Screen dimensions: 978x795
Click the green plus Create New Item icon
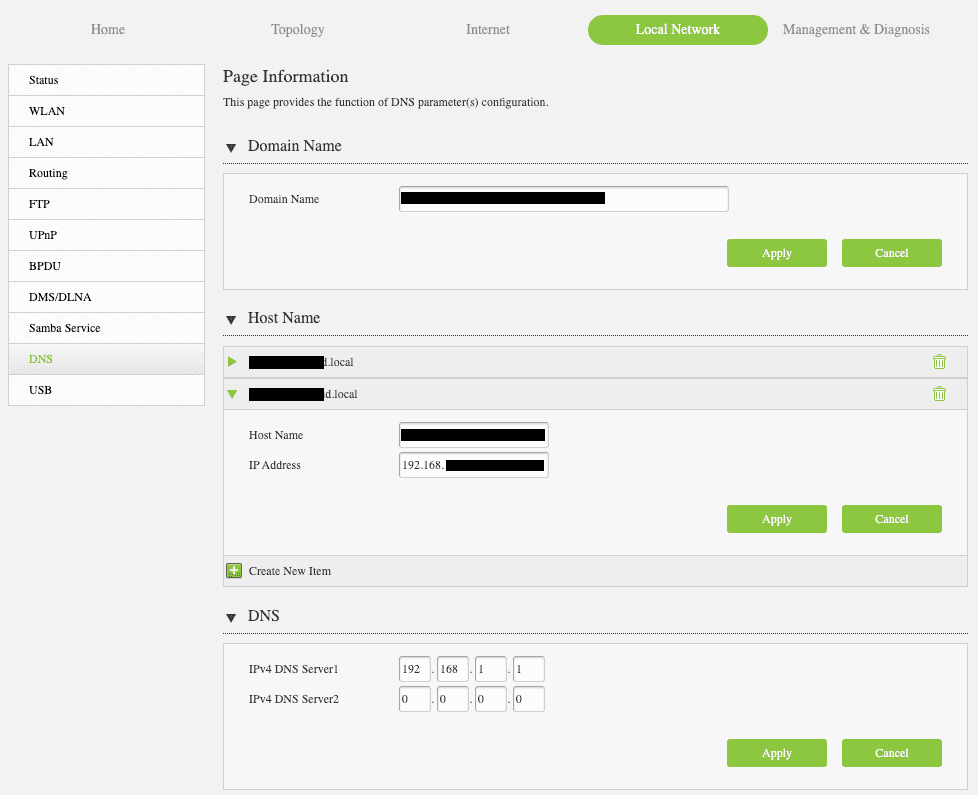pos(234,571)
